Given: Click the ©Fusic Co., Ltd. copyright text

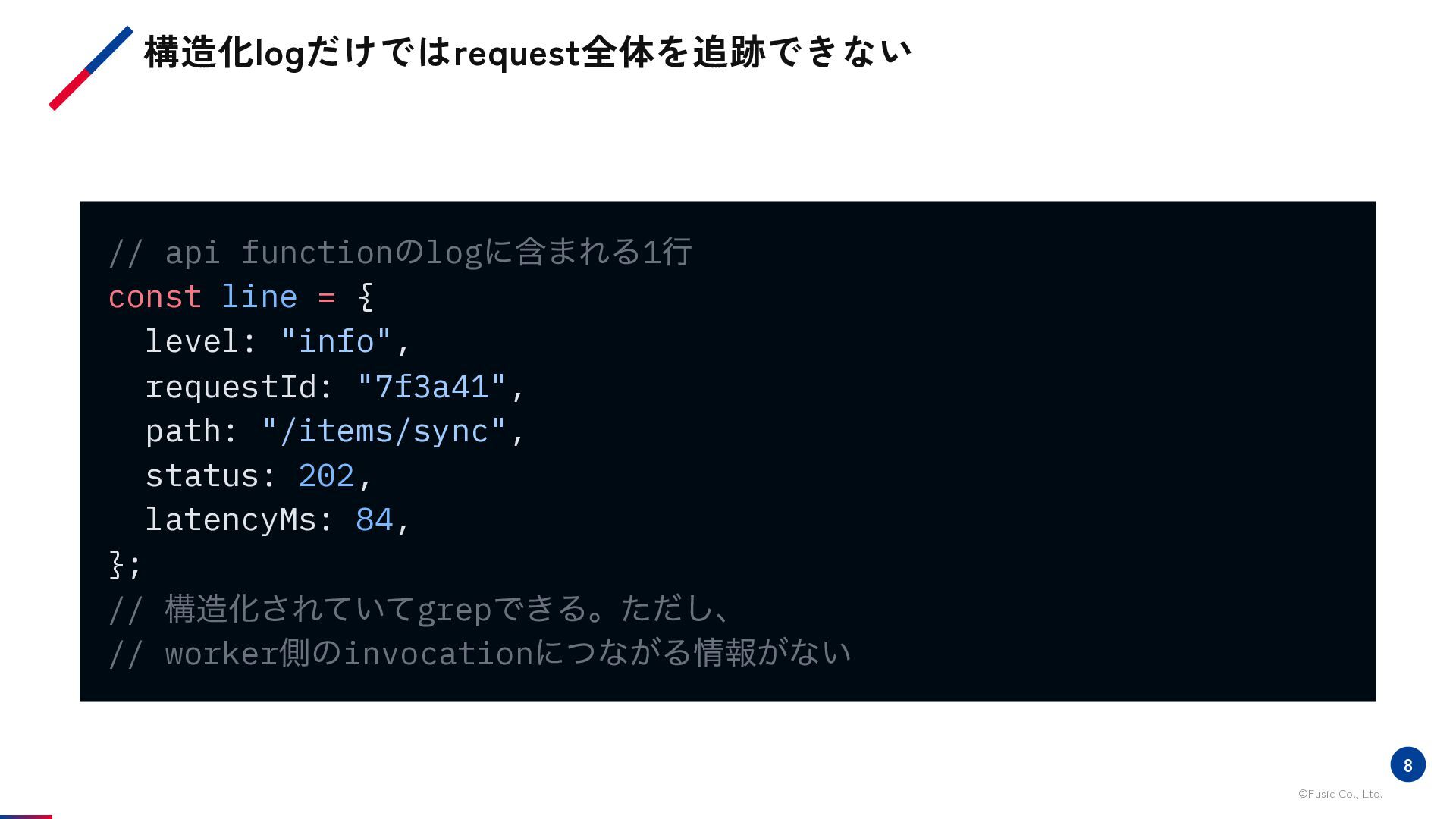Looking at the screenshot, I should click(x=1340, y=794).
